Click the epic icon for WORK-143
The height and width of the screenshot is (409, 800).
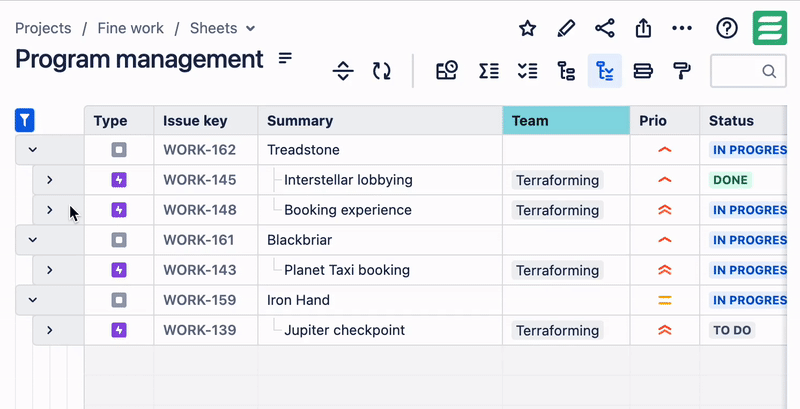(119, 270)
